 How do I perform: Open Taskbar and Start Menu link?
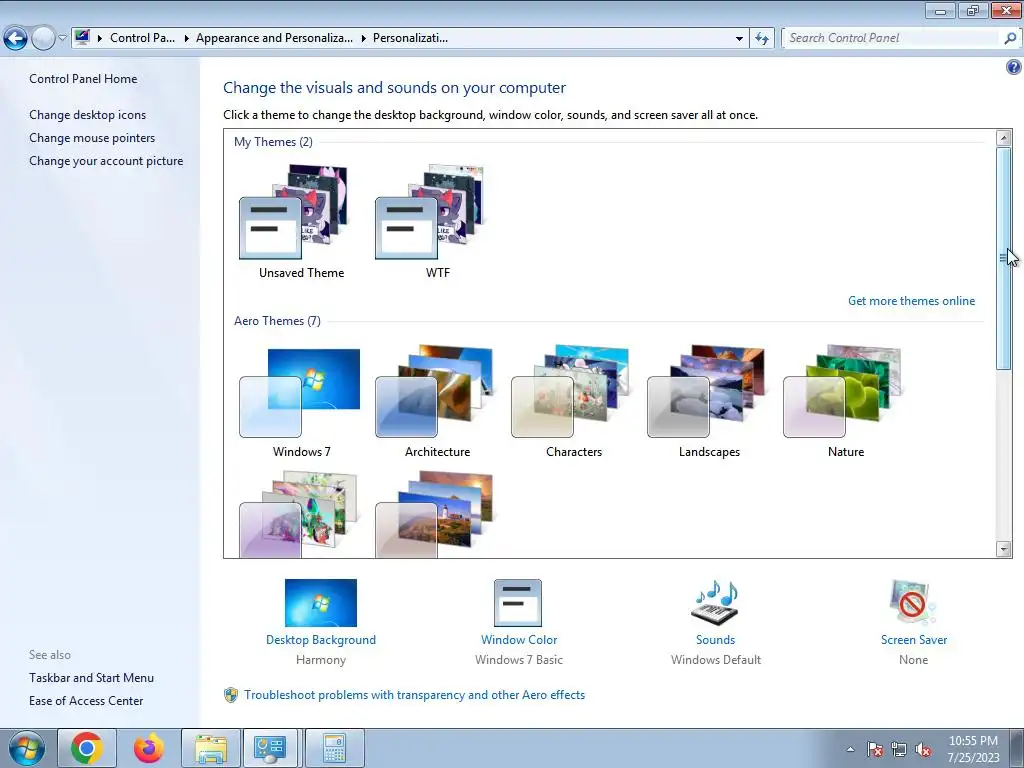[x=91, y=678]
